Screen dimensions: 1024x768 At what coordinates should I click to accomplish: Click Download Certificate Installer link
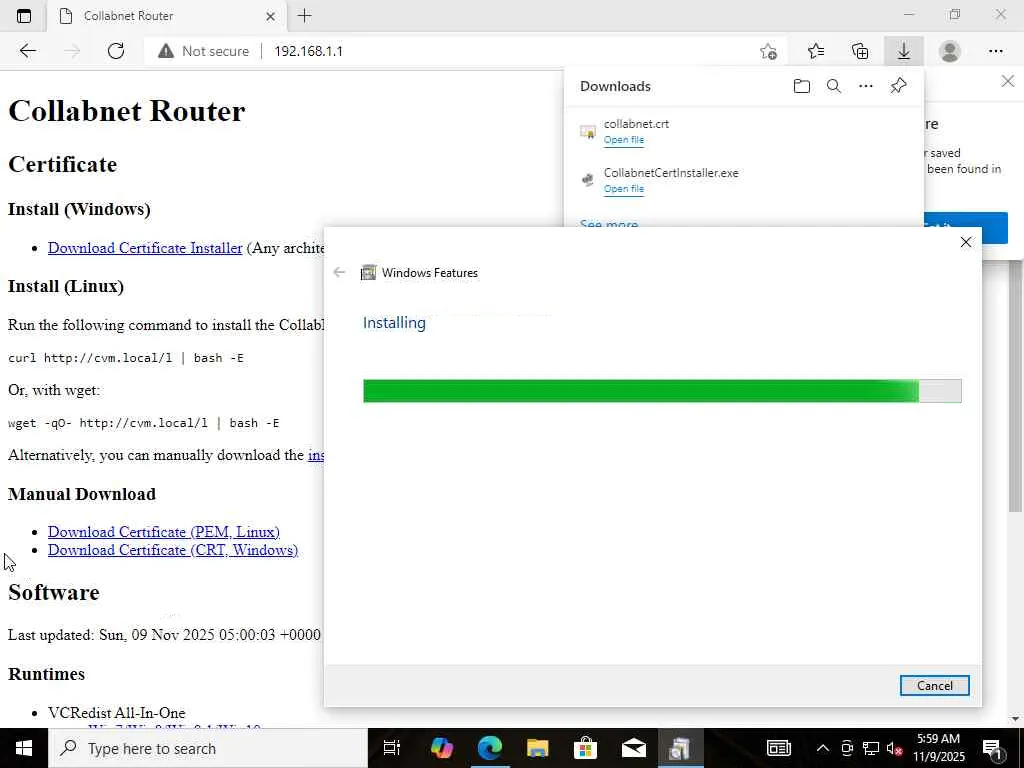coord(145,248)
